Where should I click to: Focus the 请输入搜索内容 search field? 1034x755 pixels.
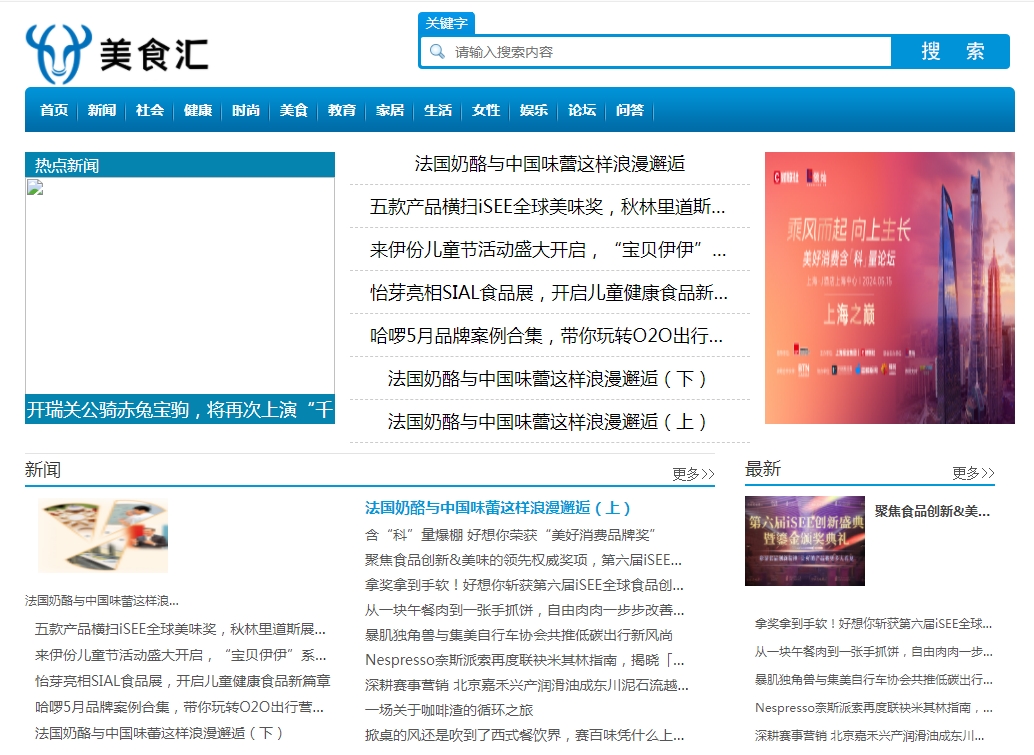(655, 51)
